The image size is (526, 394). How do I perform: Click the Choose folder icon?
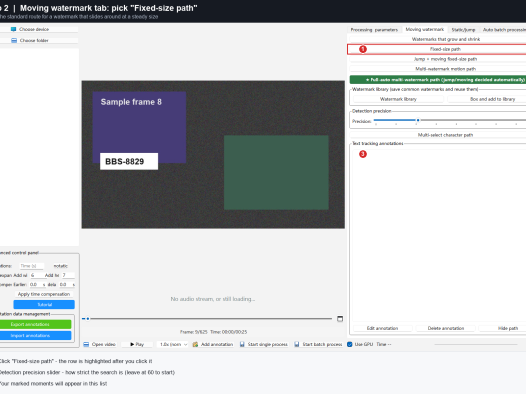click(x=14, y=40)
